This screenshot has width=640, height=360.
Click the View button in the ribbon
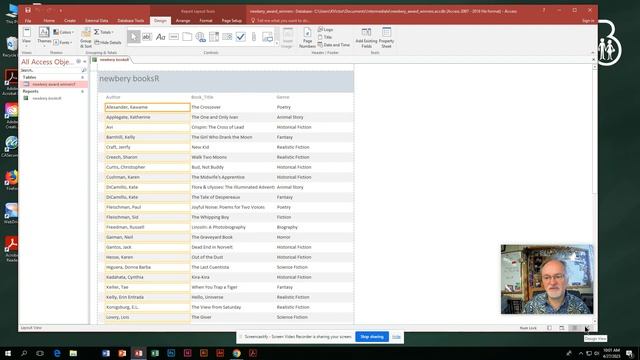pyautogui.click(x=27, y=36)
